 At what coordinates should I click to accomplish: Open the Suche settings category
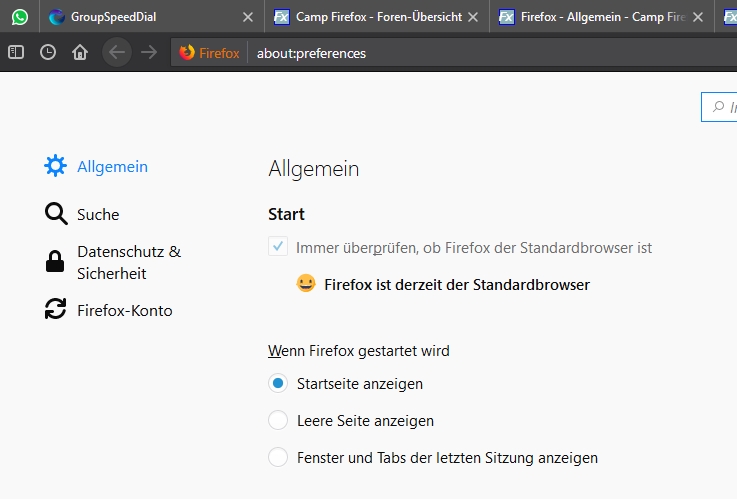[97, 214]
